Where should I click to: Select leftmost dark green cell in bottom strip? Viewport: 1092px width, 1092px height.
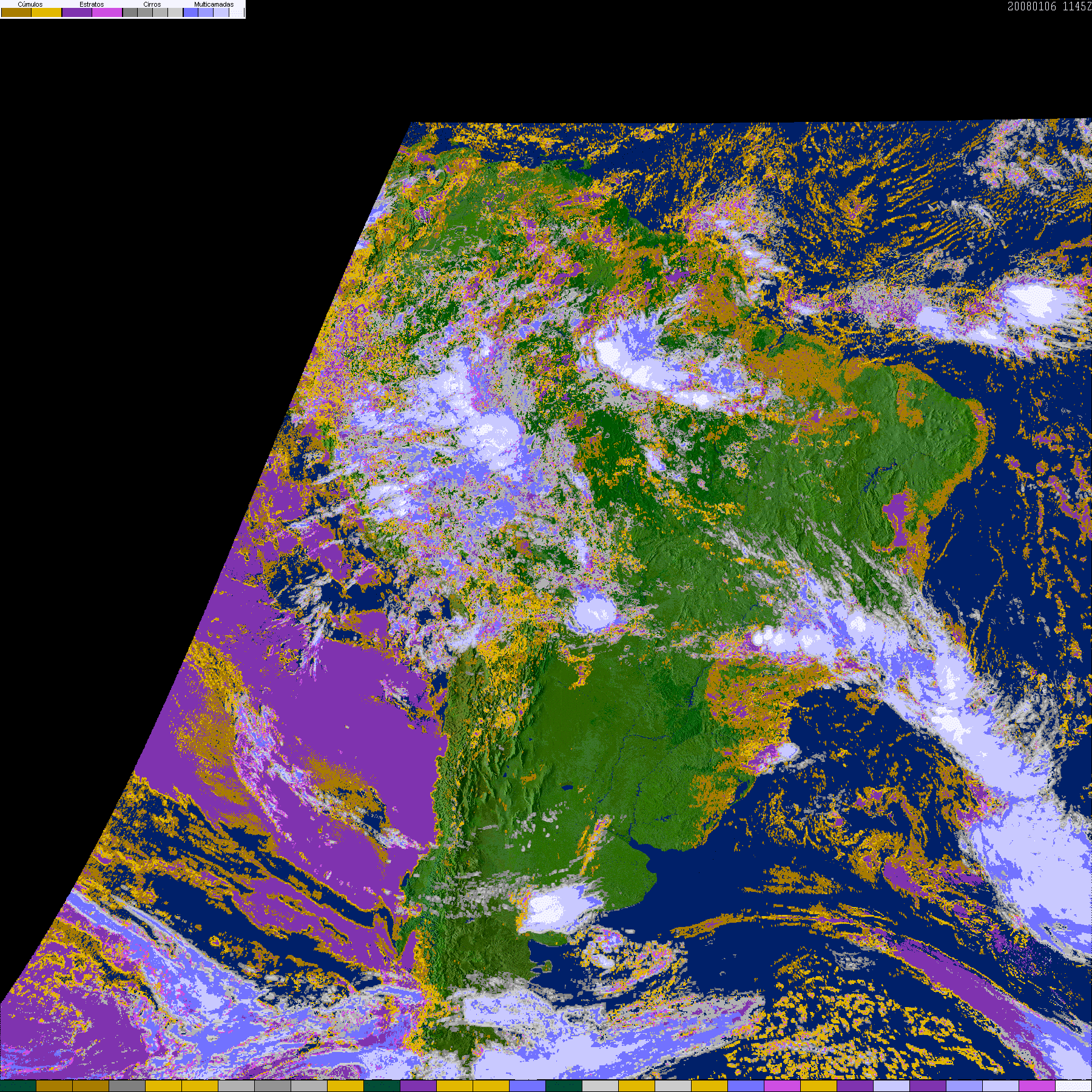pos(18,1086)
